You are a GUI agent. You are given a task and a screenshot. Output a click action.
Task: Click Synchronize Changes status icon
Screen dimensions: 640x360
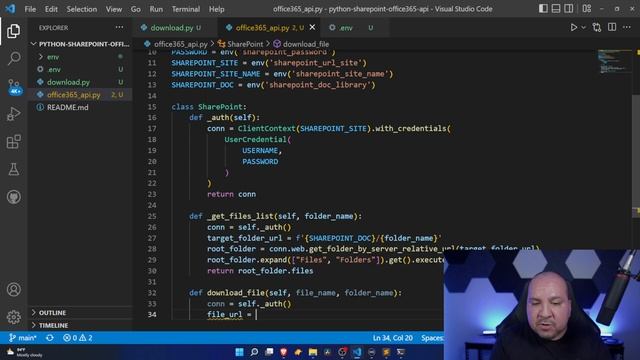pyautogui.click(x=50, y=338)
